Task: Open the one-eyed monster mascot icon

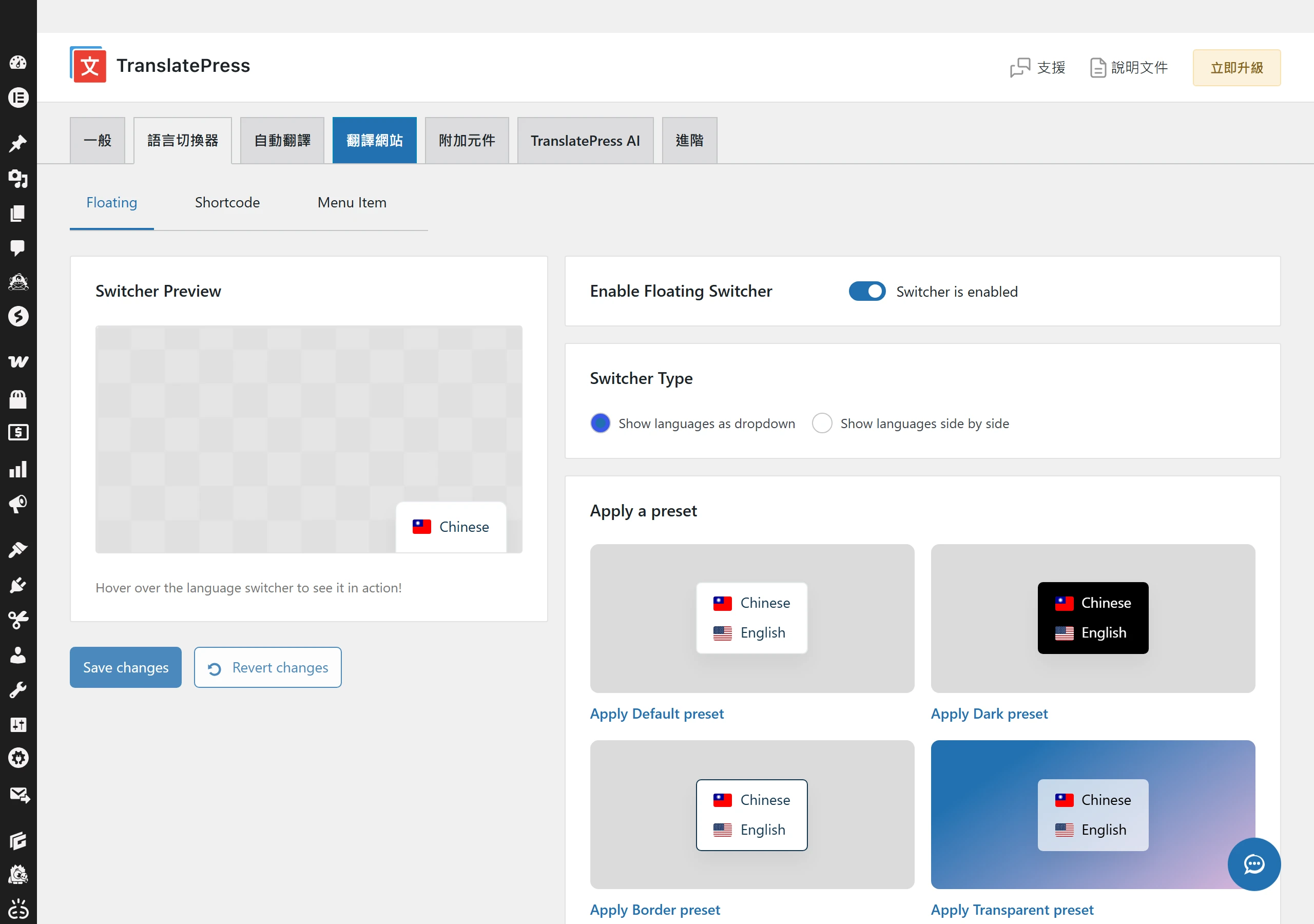Action: coord(18,282)
